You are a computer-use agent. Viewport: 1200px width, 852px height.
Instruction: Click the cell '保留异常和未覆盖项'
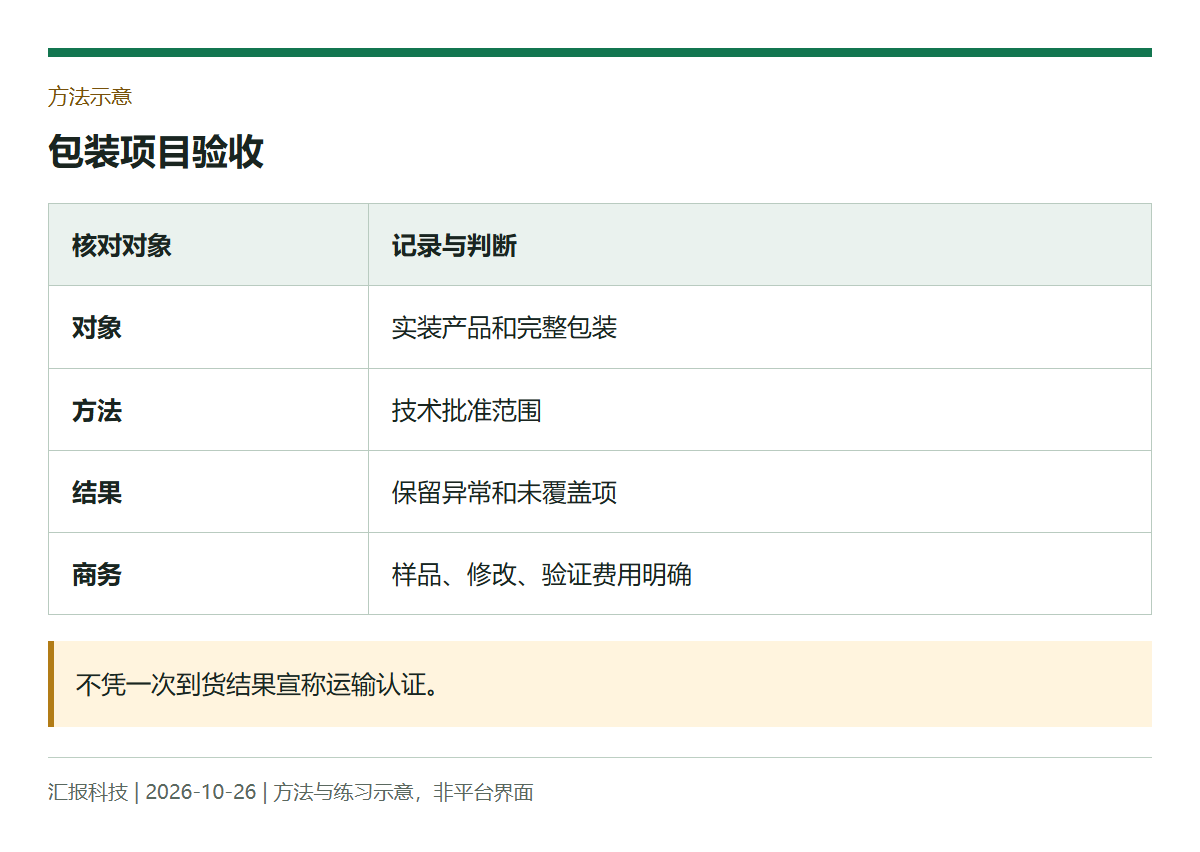760,492
